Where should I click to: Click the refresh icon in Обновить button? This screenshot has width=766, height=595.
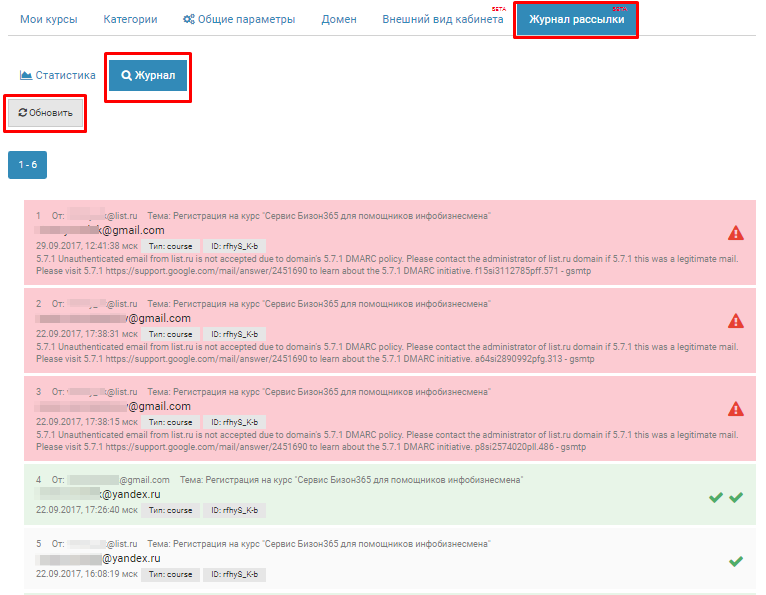click(x=22, y=113)
